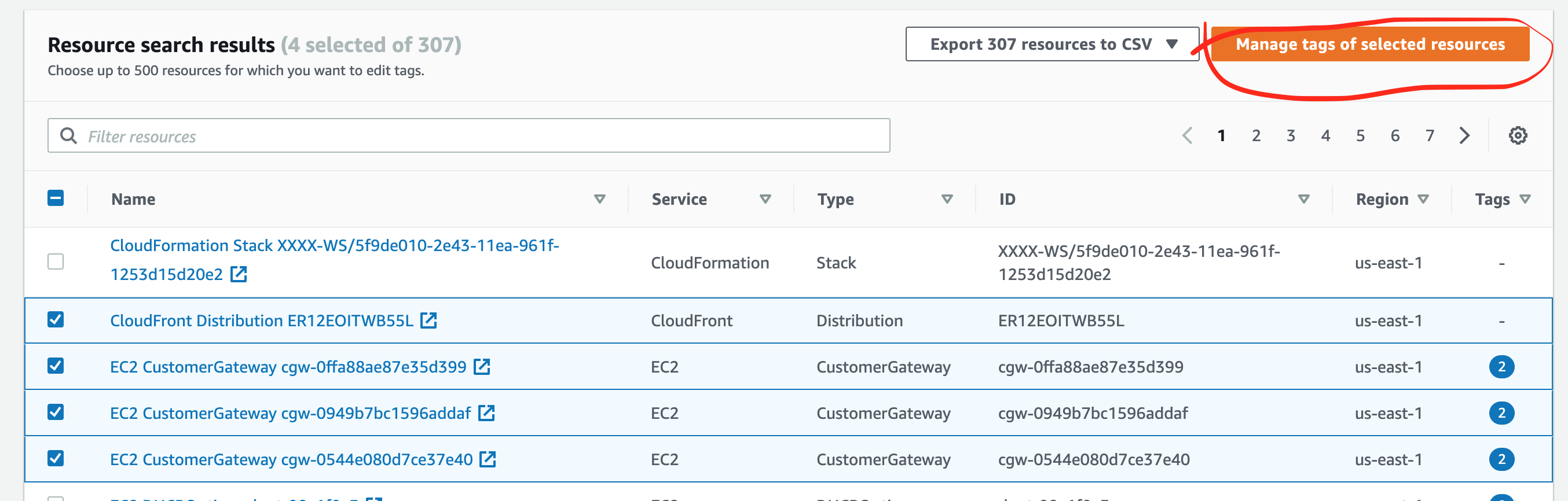Select page 1 in pagination
The width and height of the screenshot is (1568, 501).
coord(1221,135)
